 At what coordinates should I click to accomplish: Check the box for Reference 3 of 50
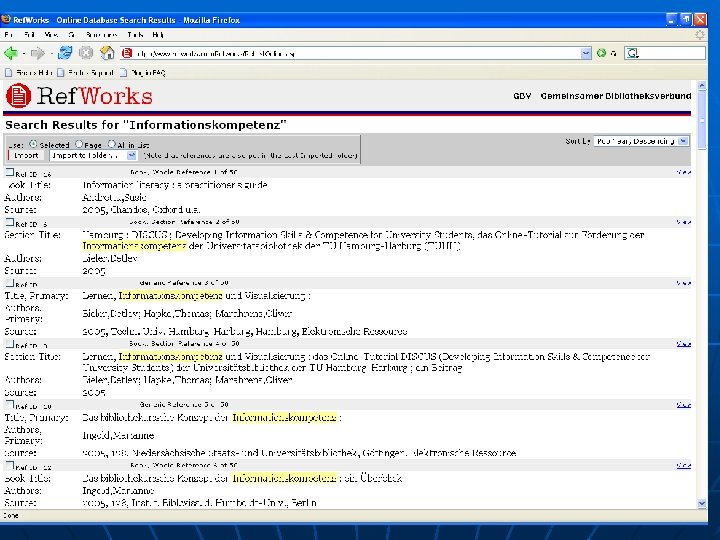10,283
